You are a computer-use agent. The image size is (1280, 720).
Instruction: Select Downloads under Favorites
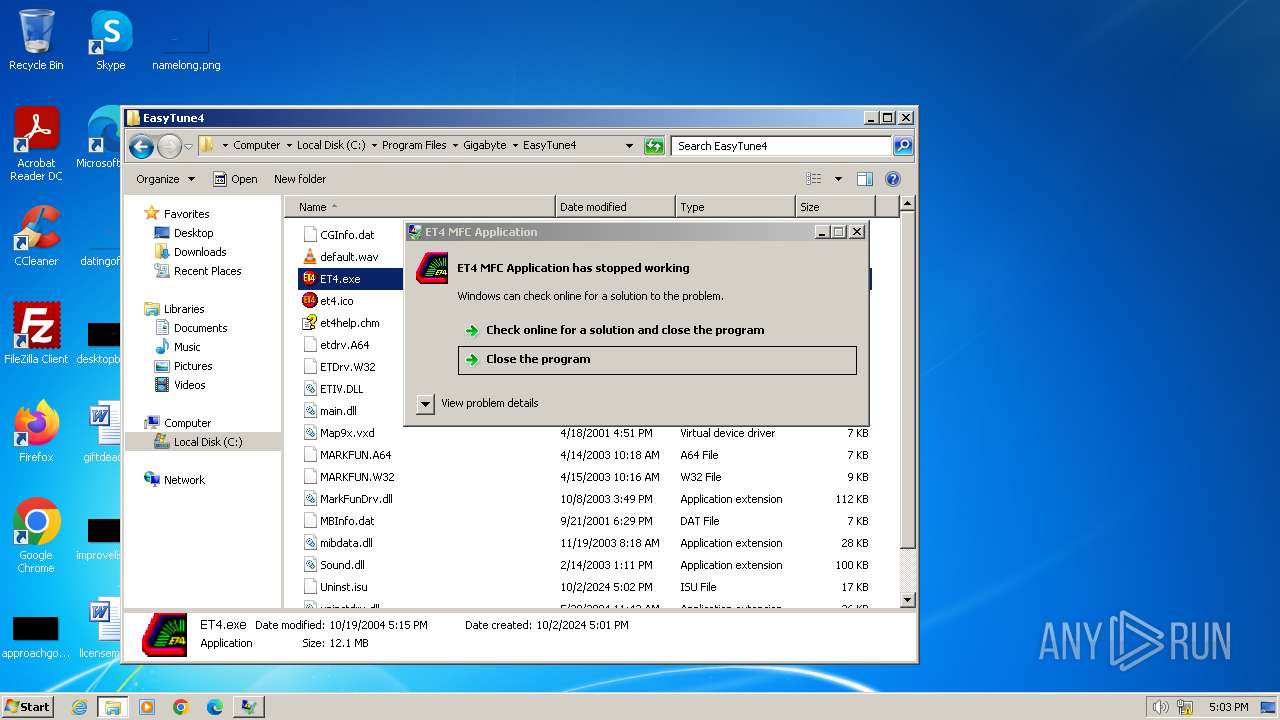click(x=191, y=252)
